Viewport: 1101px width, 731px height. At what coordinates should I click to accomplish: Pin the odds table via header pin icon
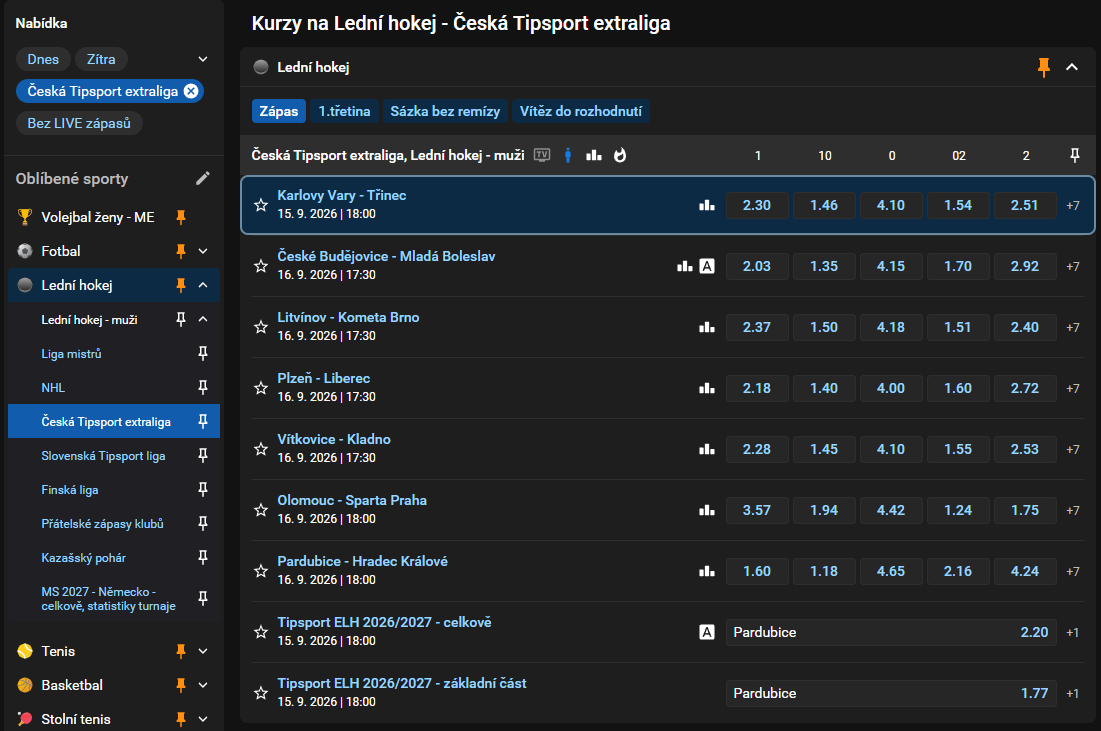pos(1074,155)
